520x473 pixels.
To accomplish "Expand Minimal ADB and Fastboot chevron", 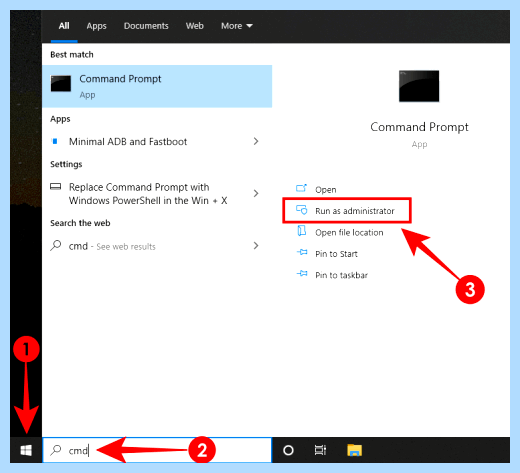I will 256,141.
